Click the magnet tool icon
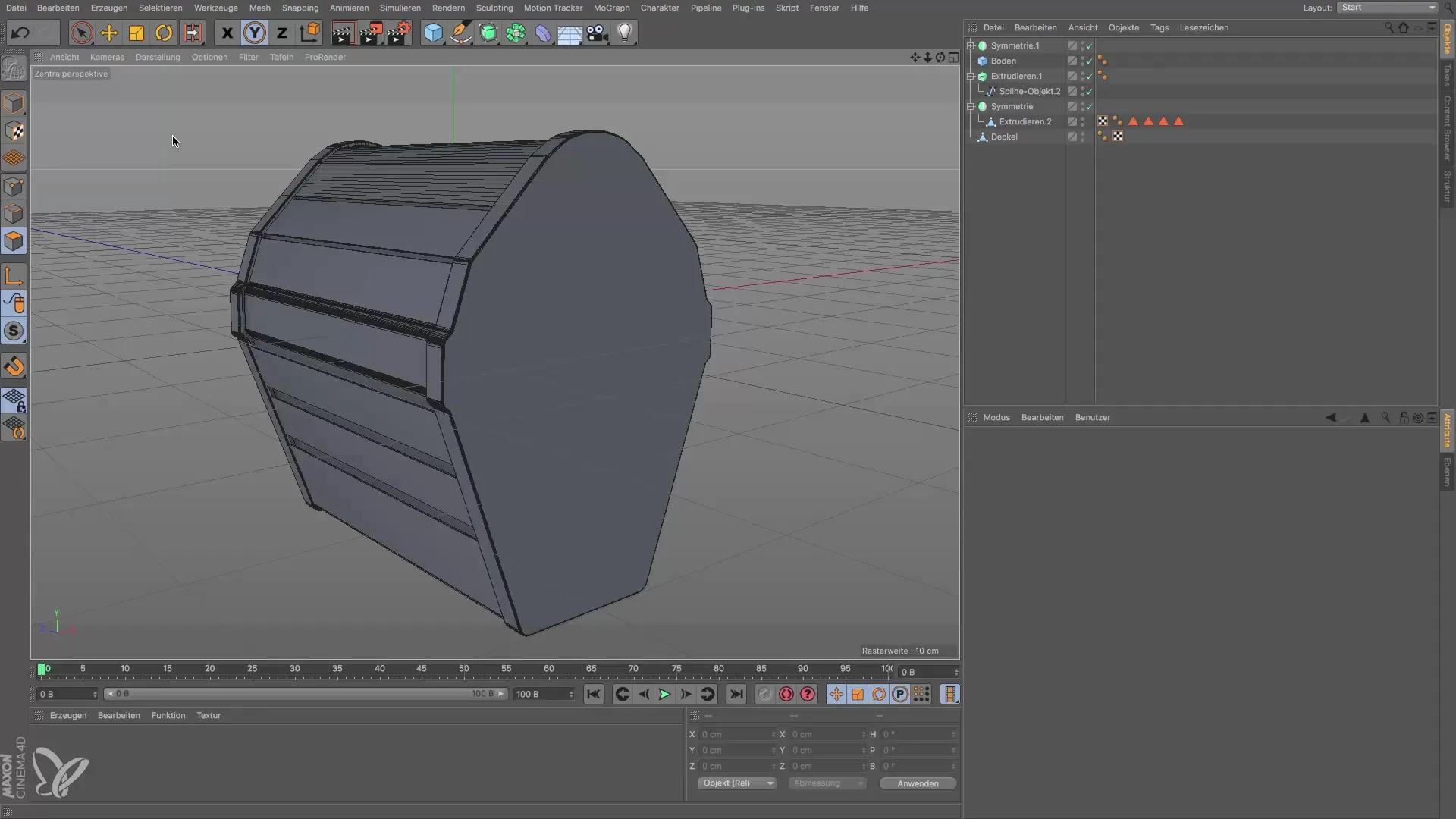 tap(14, 366)
